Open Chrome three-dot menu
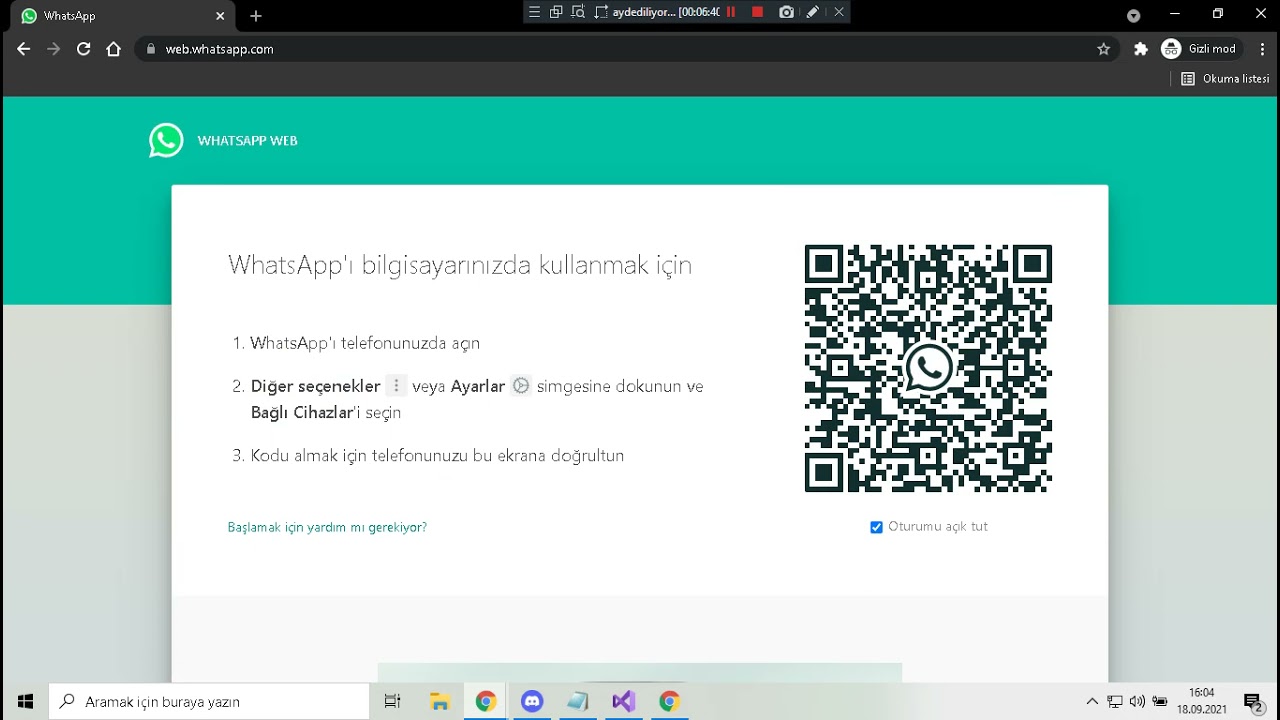1280x720 pixels. [x=1263, y=49]
